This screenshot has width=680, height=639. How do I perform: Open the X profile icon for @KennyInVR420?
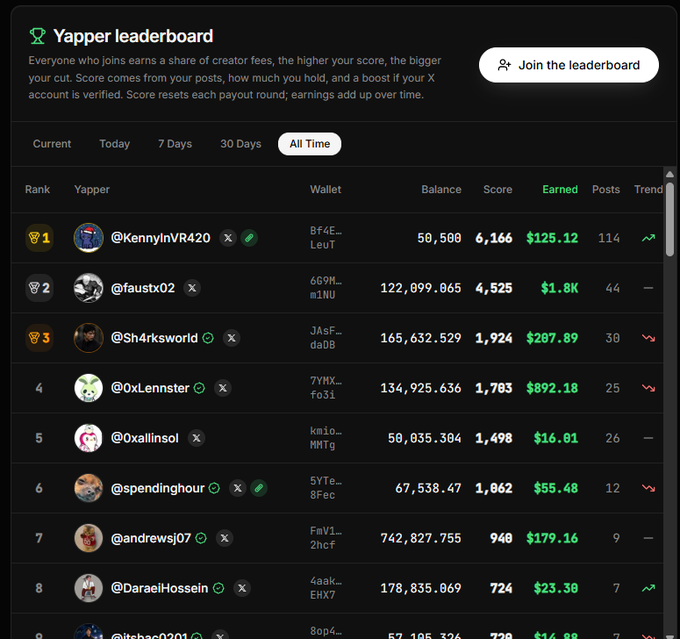(x=228, y=238)
